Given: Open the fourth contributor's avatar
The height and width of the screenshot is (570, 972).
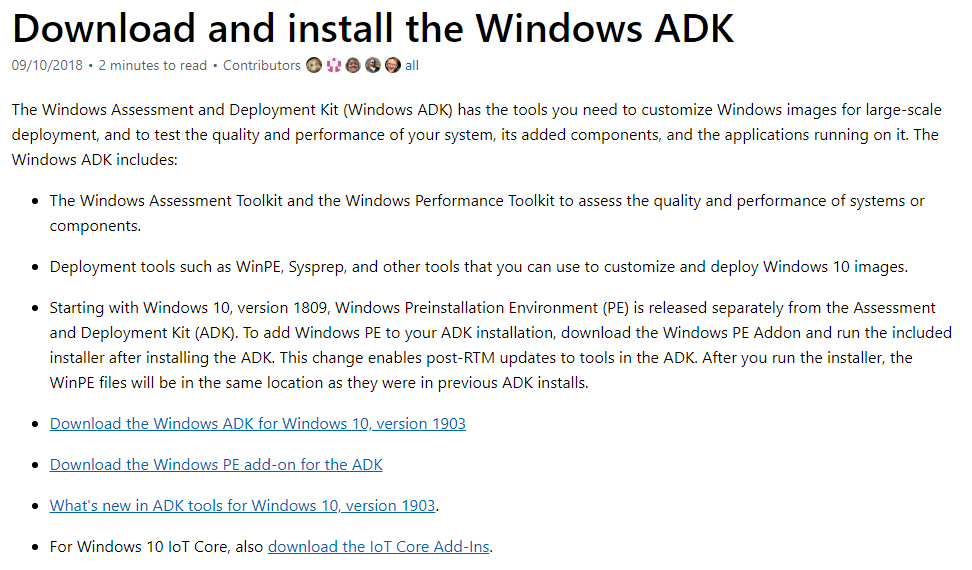Looking at the screenshot, I should tap(373, 65).
